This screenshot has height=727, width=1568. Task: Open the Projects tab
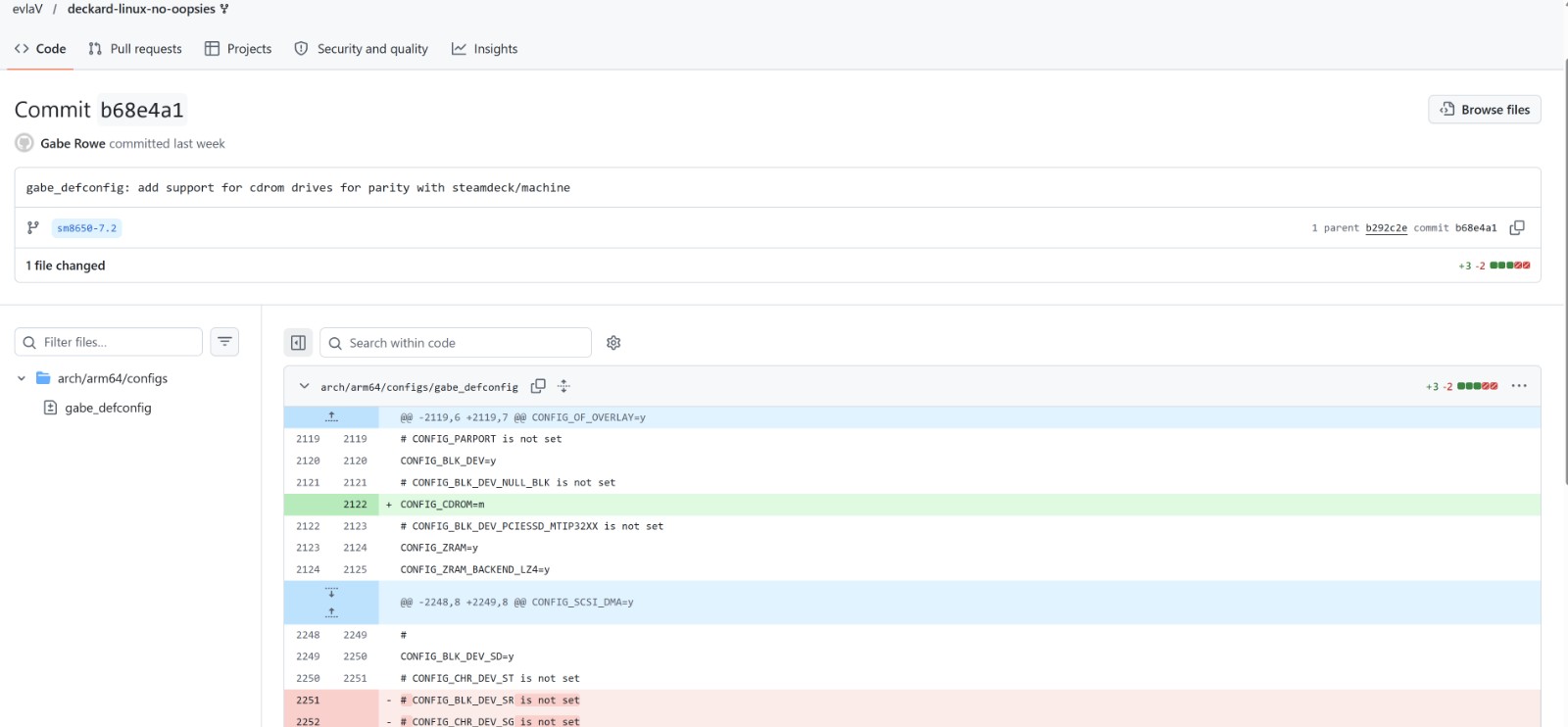pyautogui.click(x=238, y=49)
